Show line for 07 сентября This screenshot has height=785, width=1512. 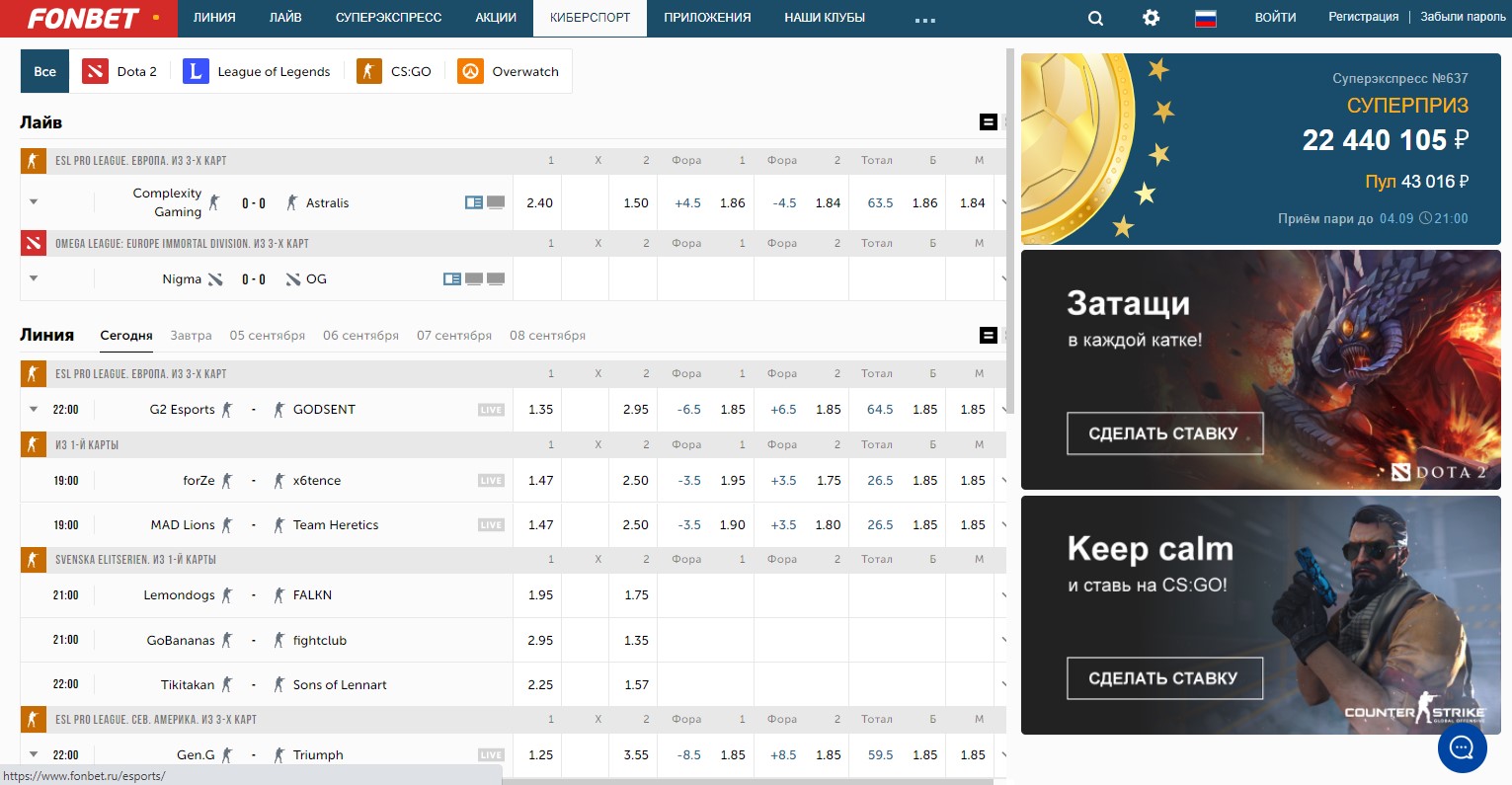coord(454,336)
